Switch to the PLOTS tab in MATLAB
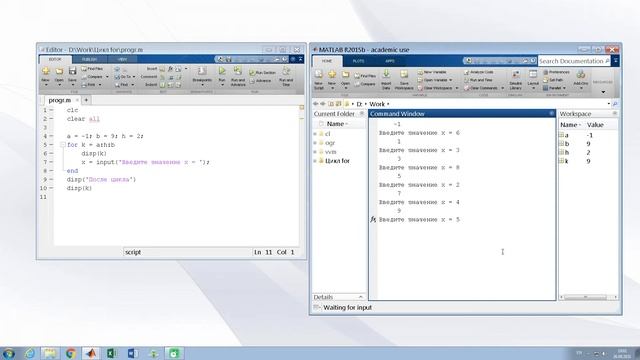The image size is (640, 360). [358, 61]
